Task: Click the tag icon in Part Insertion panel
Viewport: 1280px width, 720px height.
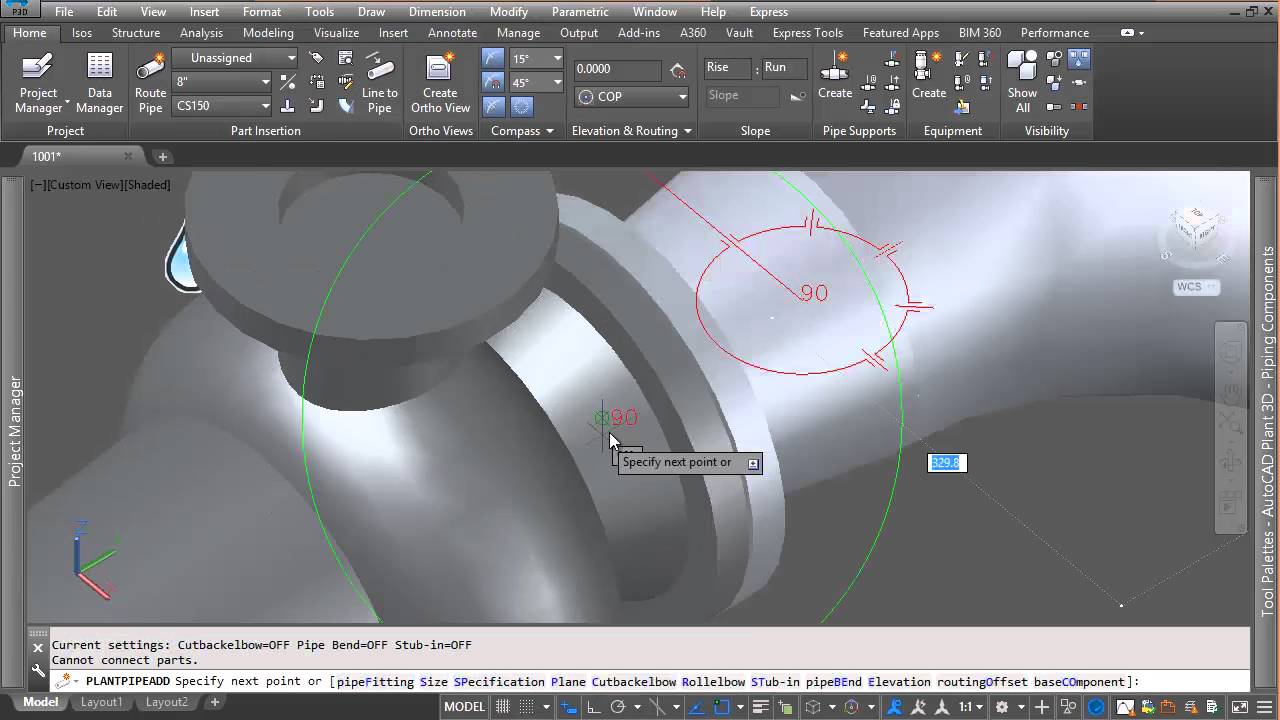Action: pyautogui.click(x=315, y=57)
